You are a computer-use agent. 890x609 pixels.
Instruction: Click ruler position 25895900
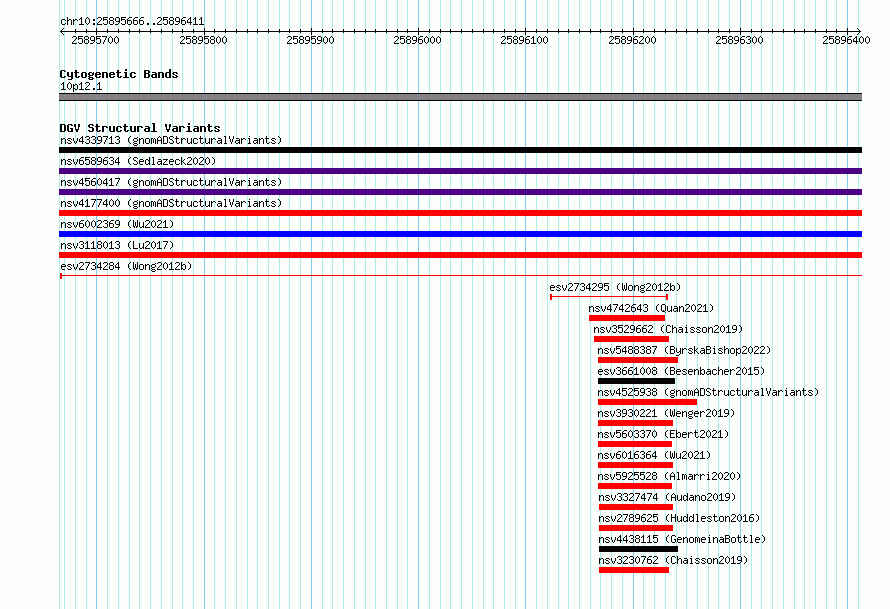[310, 40]
